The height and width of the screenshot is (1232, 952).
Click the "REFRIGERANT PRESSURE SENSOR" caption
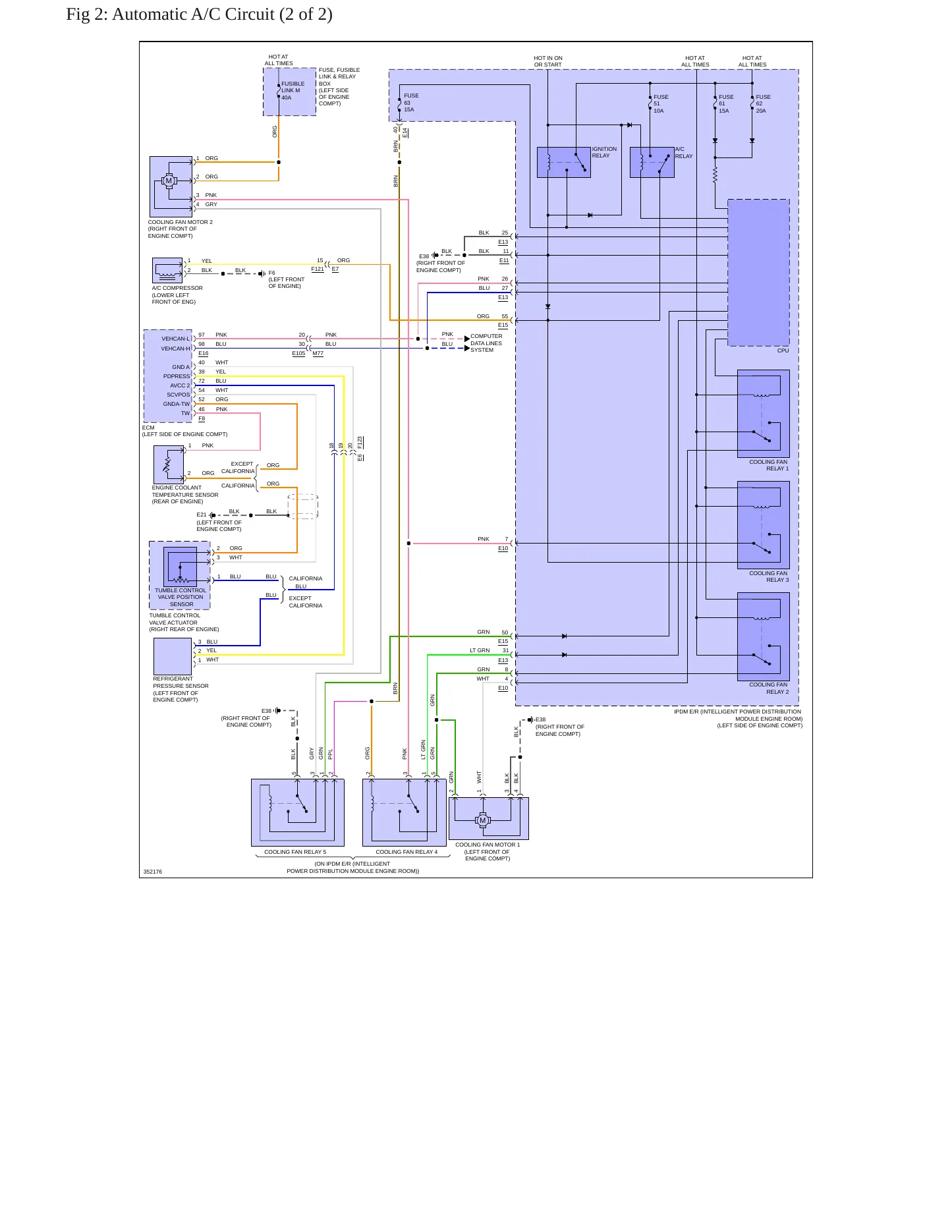181,689
